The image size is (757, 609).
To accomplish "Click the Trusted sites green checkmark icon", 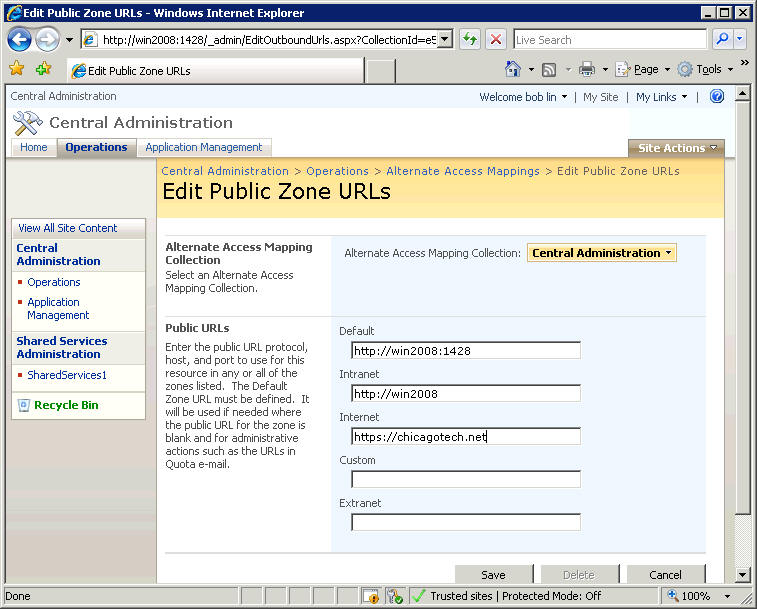I will pos(418,596).
